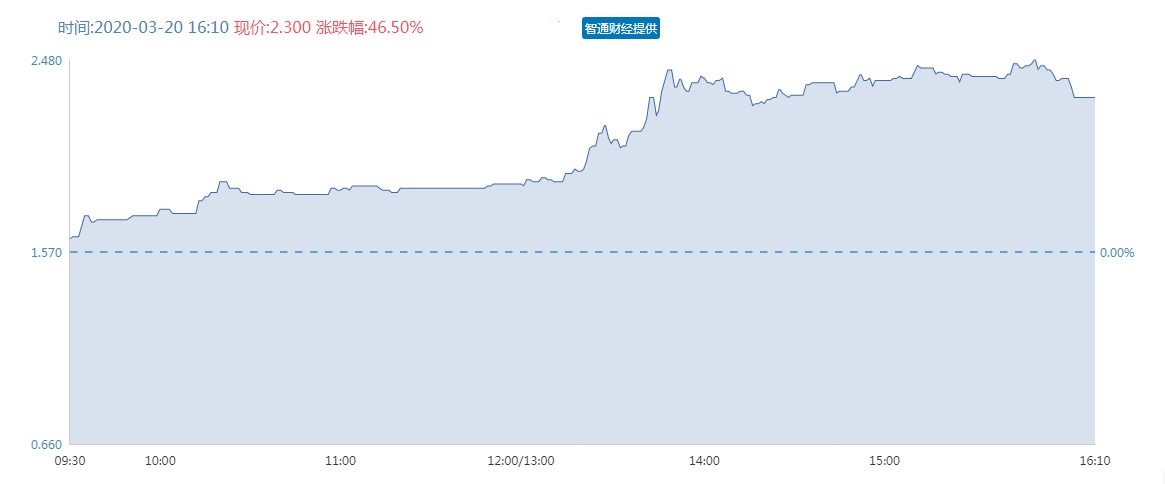The height and width of the screenshot is (484, 1165).
Task: Click the sharp price spike just before 14:00
Action: pos(668,70)
